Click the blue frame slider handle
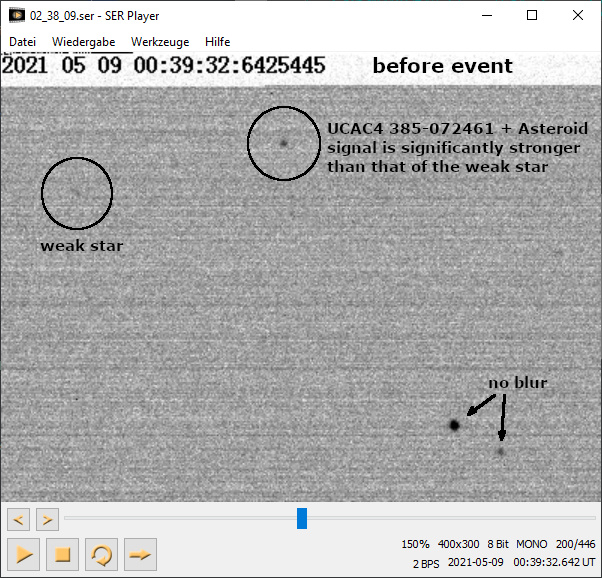This screenshot has width=602, height=578. [x=302, y=518]
